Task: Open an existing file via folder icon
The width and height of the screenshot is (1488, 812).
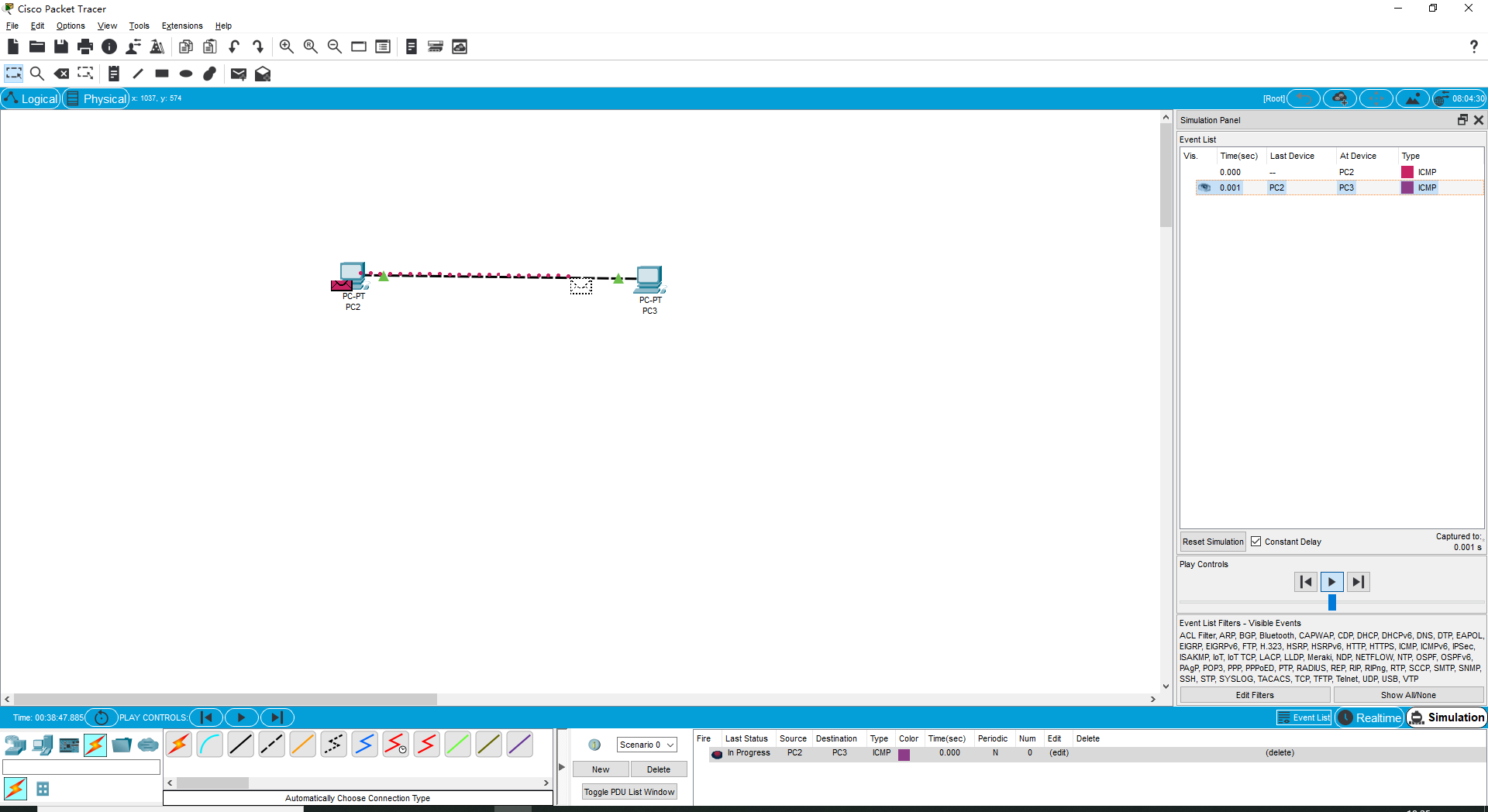Action: pyautogui.click(x=36, y=46)
